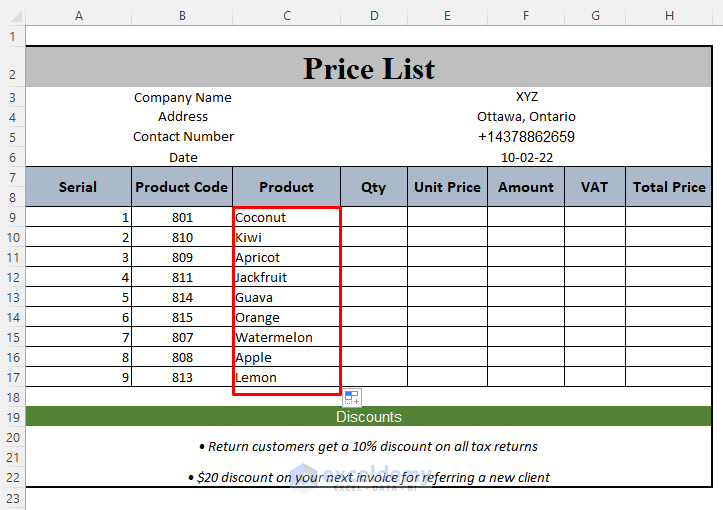This screenshot has width=723, height=510.
Task: Click the VAT column heading
Action: click(595, 187)
